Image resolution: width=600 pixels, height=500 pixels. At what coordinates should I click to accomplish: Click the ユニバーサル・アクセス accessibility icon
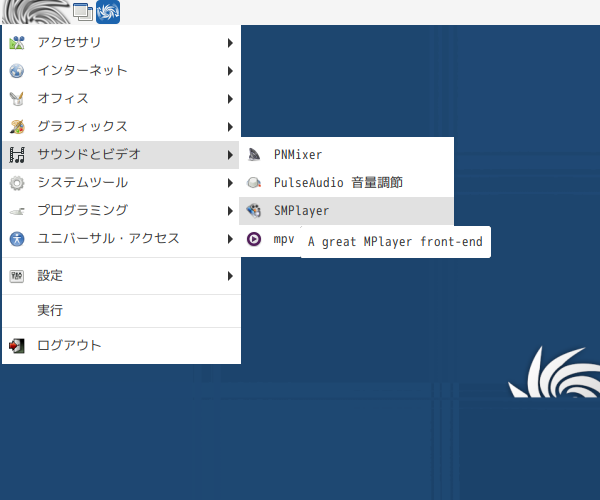[17, 239]
